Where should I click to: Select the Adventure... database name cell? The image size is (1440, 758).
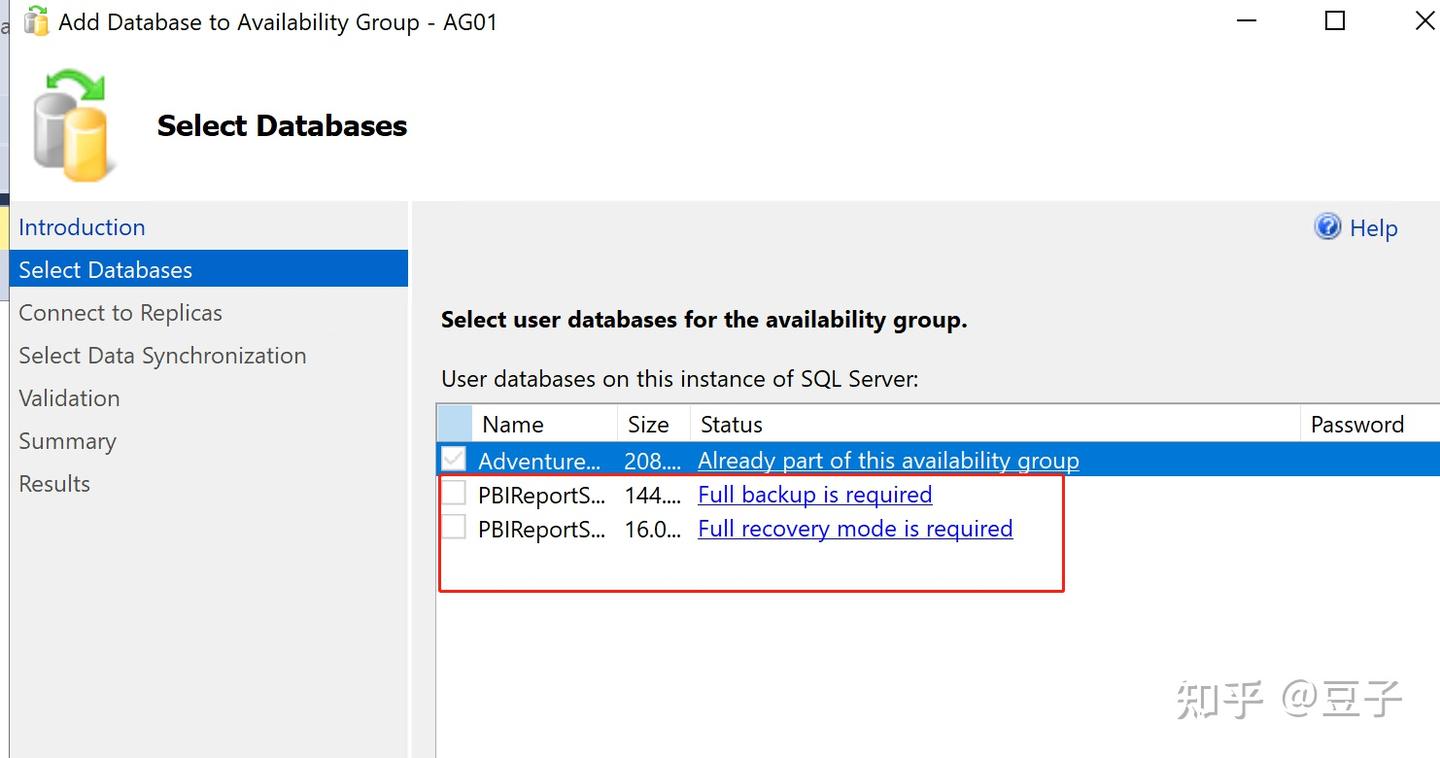pos(540,460)
